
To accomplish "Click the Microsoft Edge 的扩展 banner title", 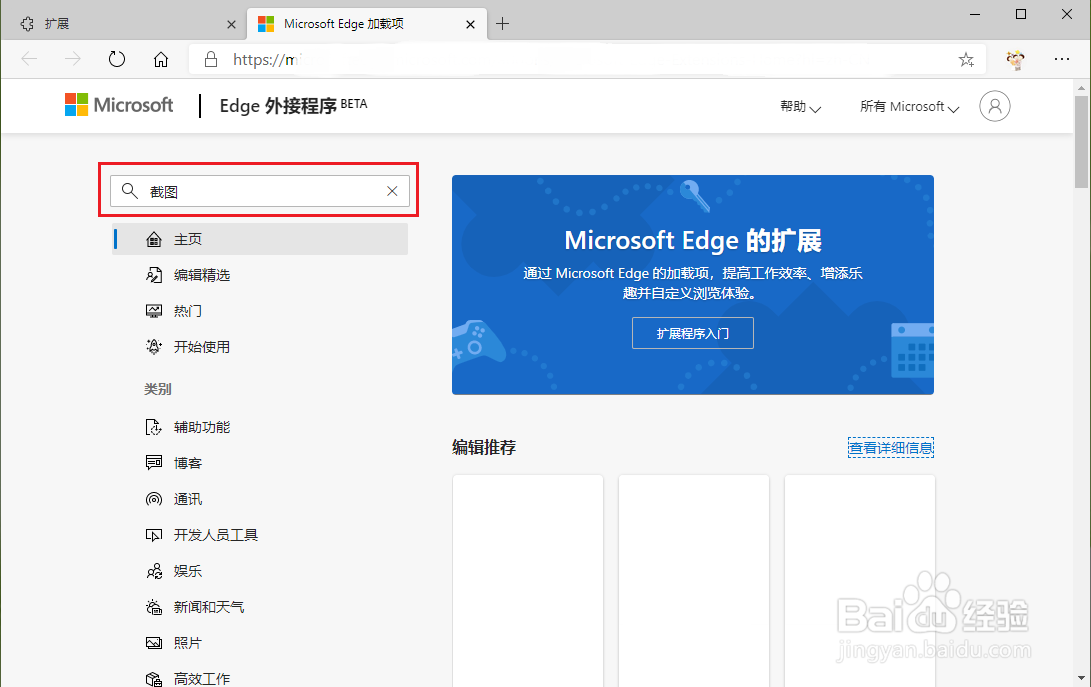I will click(693, 241).
